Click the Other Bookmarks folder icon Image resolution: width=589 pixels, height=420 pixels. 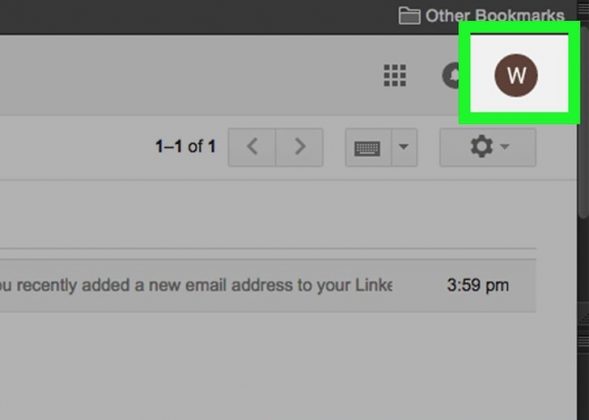[409, 15]
